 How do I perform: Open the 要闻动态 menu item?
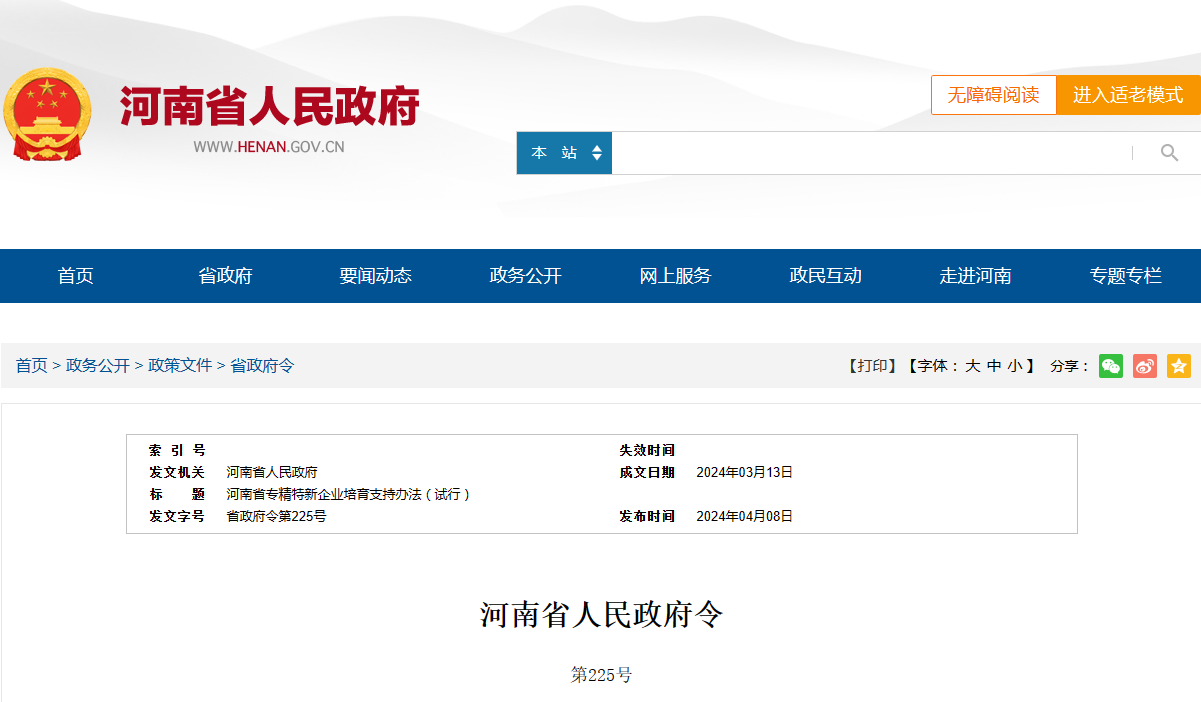pos(375,276)
